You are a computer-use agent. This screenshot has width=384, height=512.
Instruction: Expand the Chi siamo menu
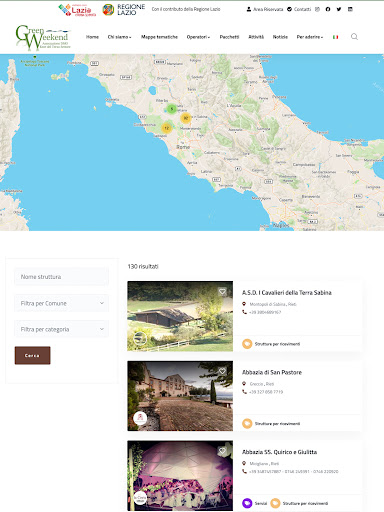pos(119,37)
